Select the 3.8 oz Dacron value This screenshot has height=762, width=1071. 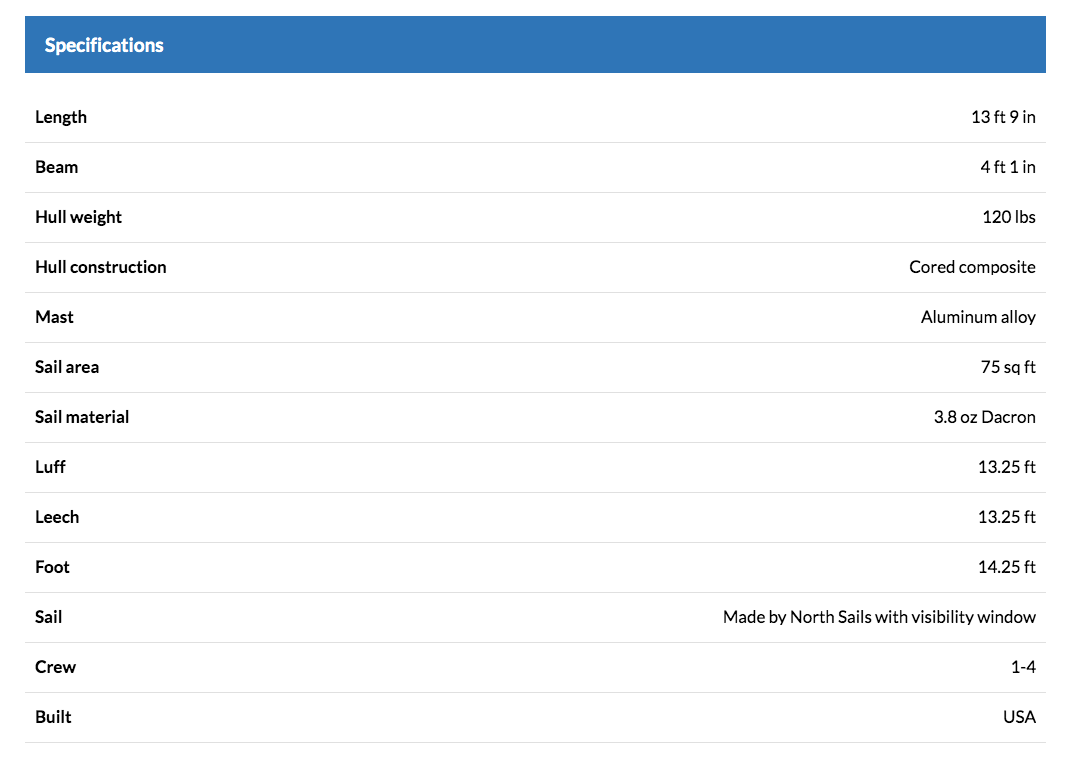tap(984, 417)
